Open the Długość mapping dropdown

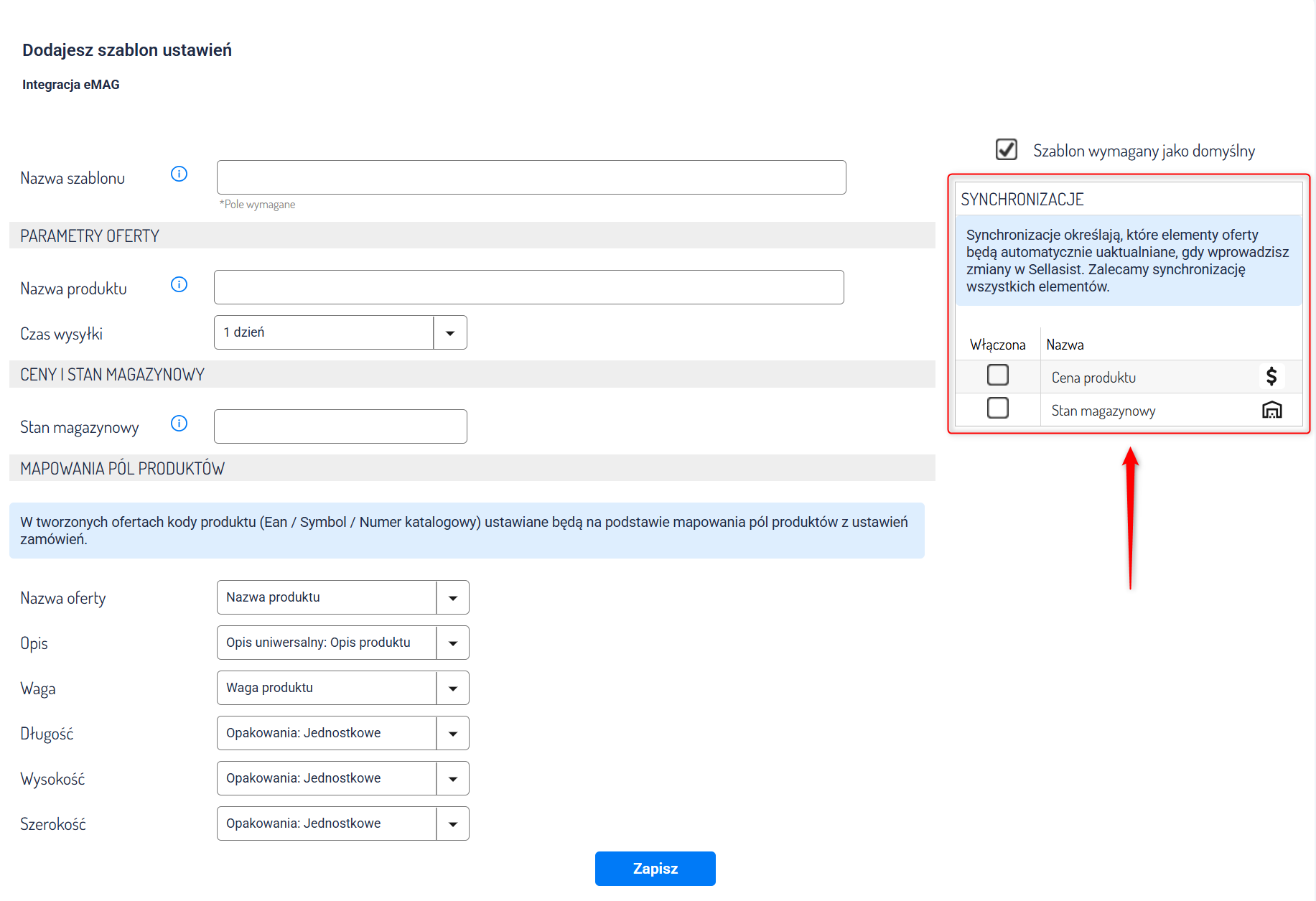click(342, 733)
